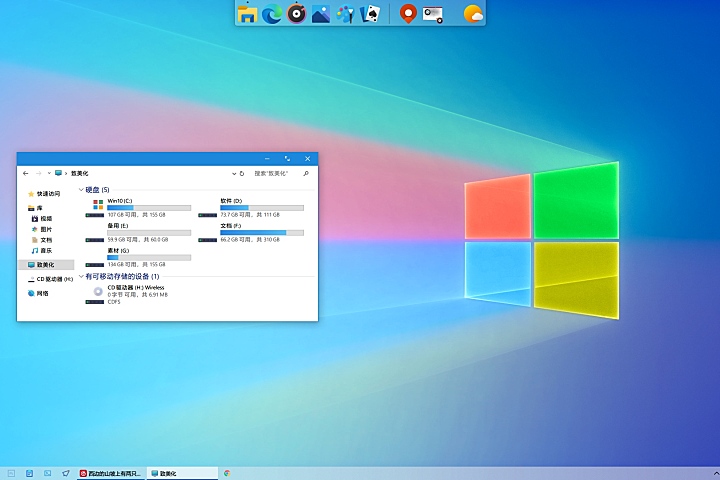
Task: Select 库 in the navigation pane
Action: (35, 208)
